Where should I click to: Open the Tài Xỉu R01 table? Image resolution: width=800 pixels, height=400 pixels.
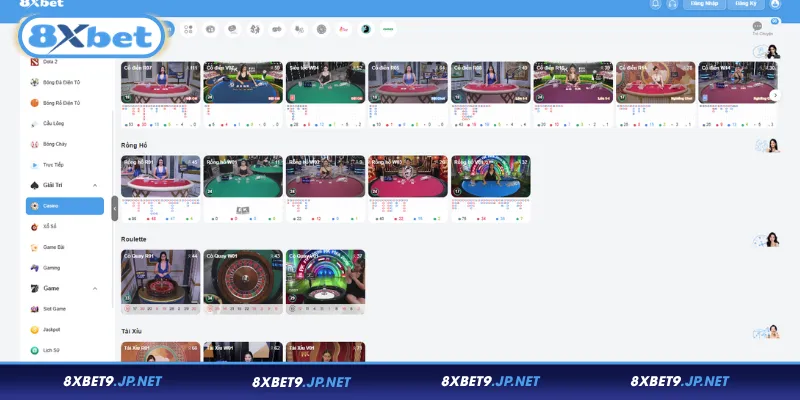[x=161, y=352]
